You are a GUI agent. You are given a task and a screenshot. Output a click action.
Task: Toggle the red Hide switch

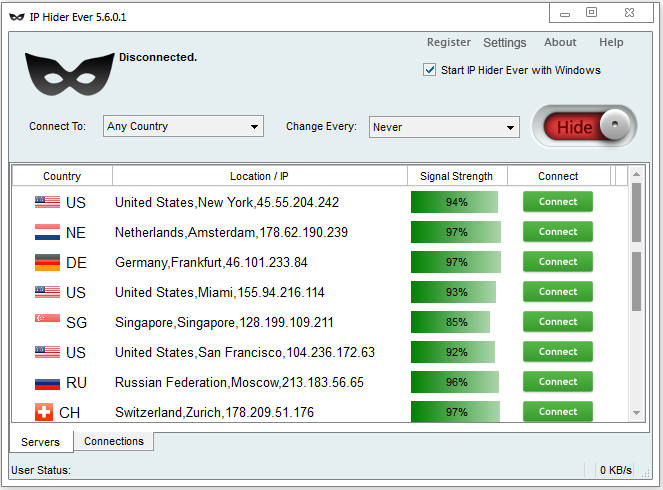click(585, 126)
